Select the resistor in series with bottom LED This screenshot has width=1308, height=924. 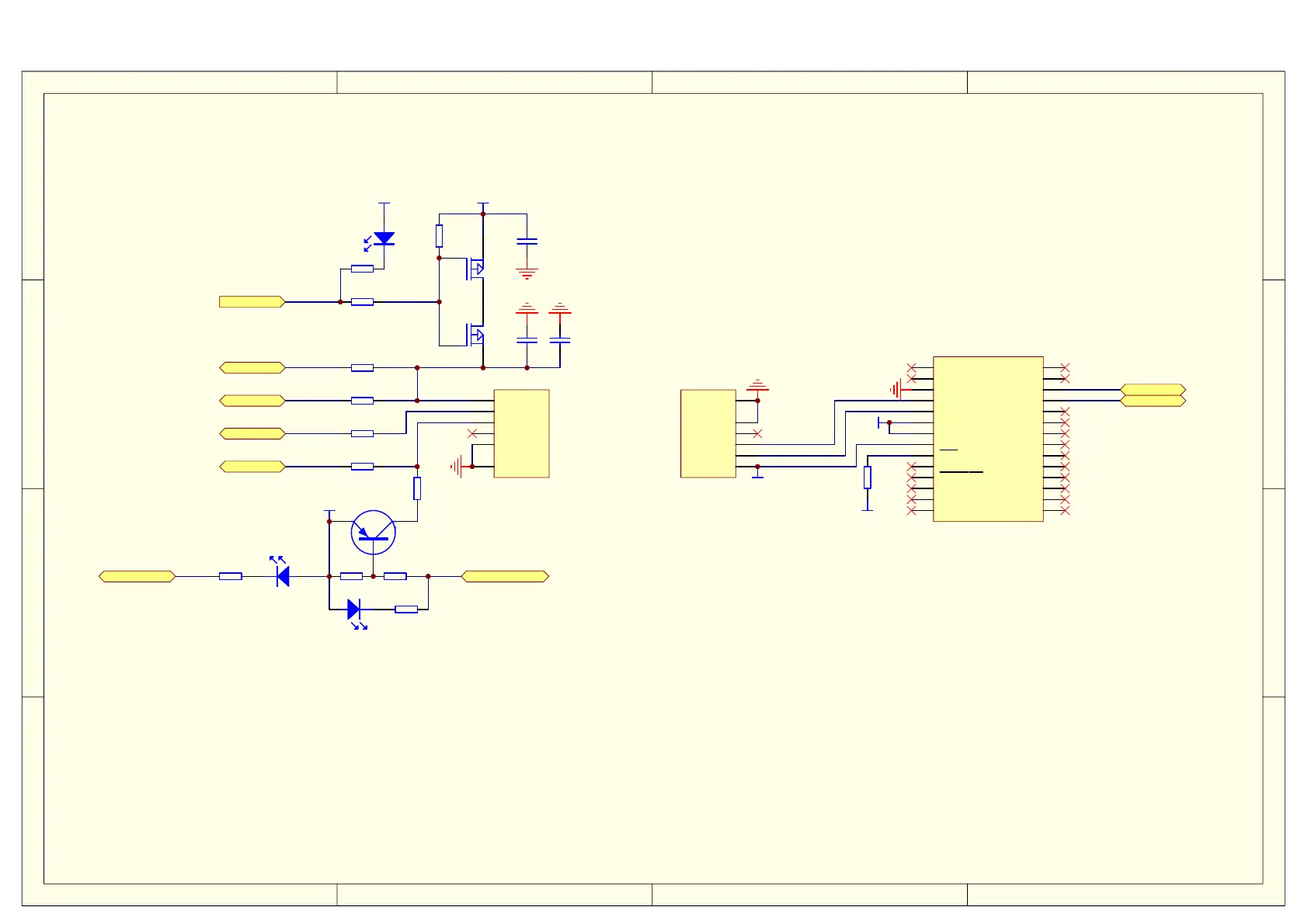(x=406, y=610)
